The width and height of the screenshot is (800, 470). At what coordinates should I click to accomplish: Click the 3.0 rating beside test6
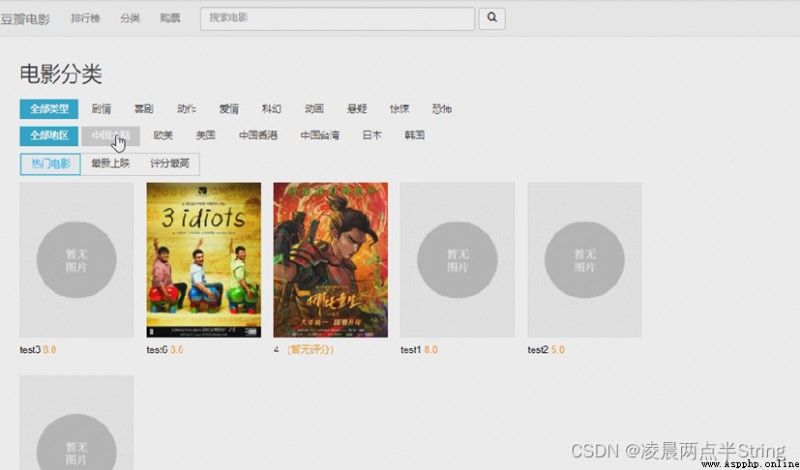[177, 350]
